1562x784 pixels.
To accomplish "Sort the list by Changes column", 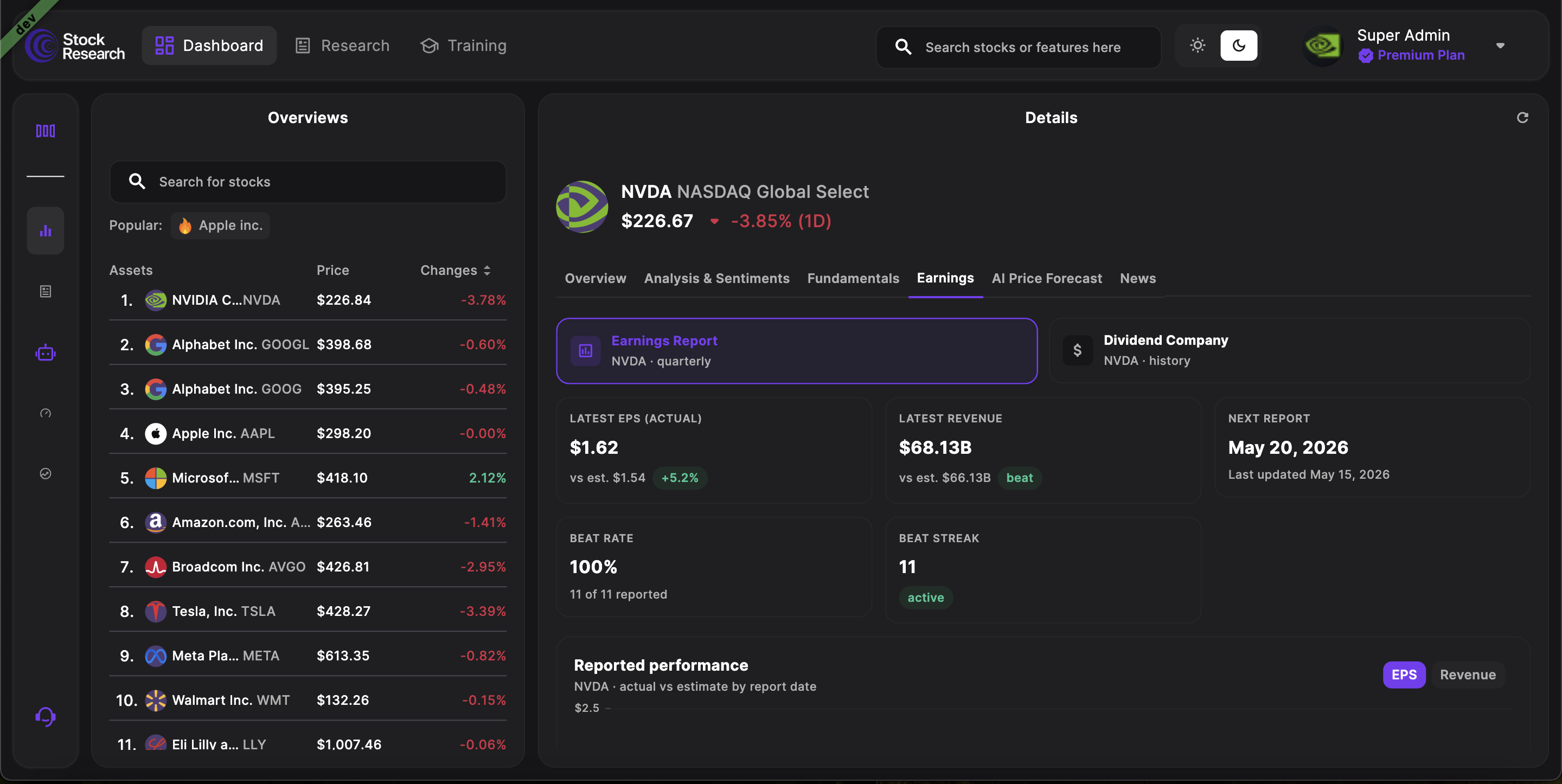I will (456, 271).
